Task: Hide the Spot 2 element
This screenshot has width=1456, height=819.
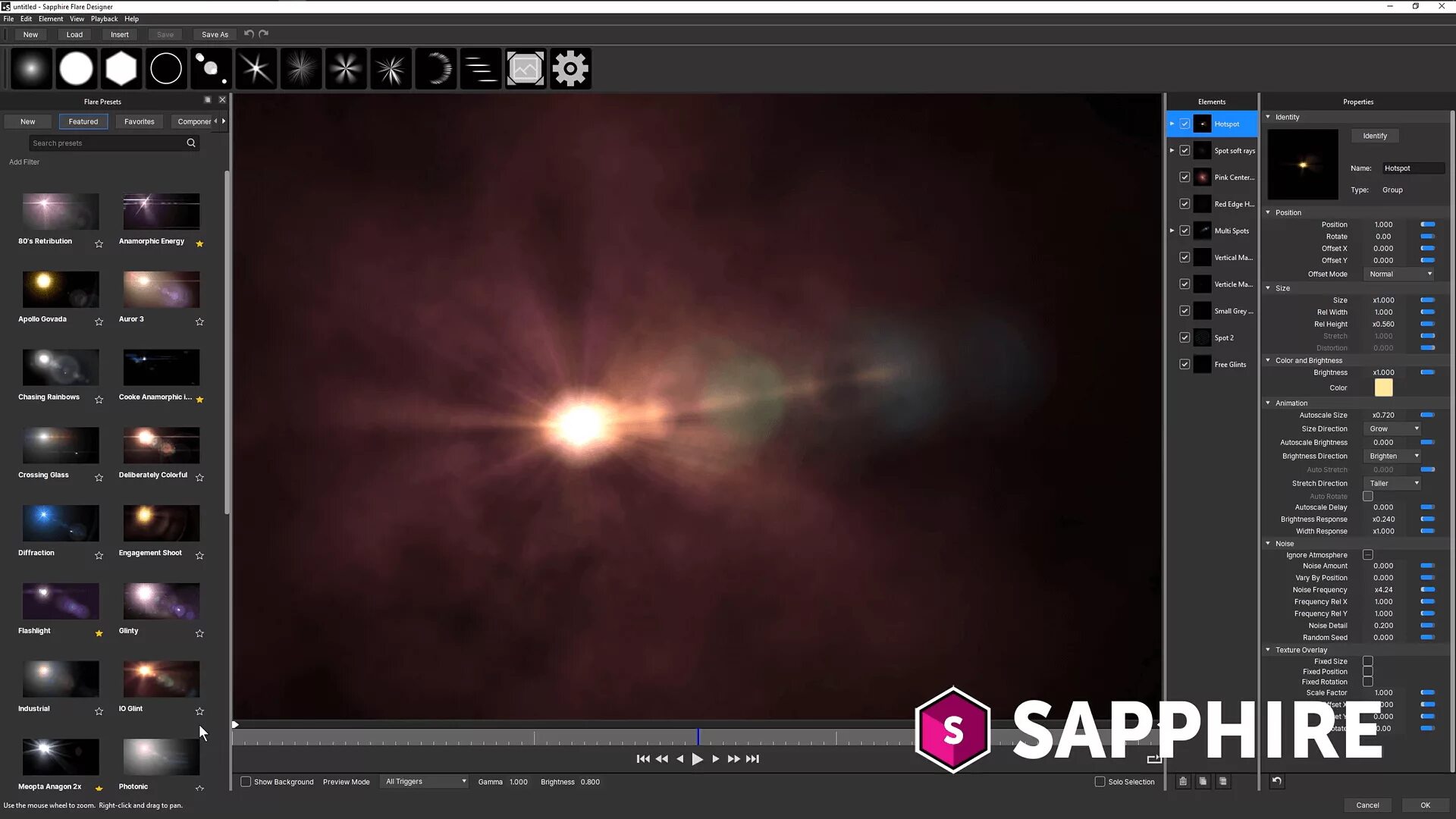Action: click(1185, 337)
